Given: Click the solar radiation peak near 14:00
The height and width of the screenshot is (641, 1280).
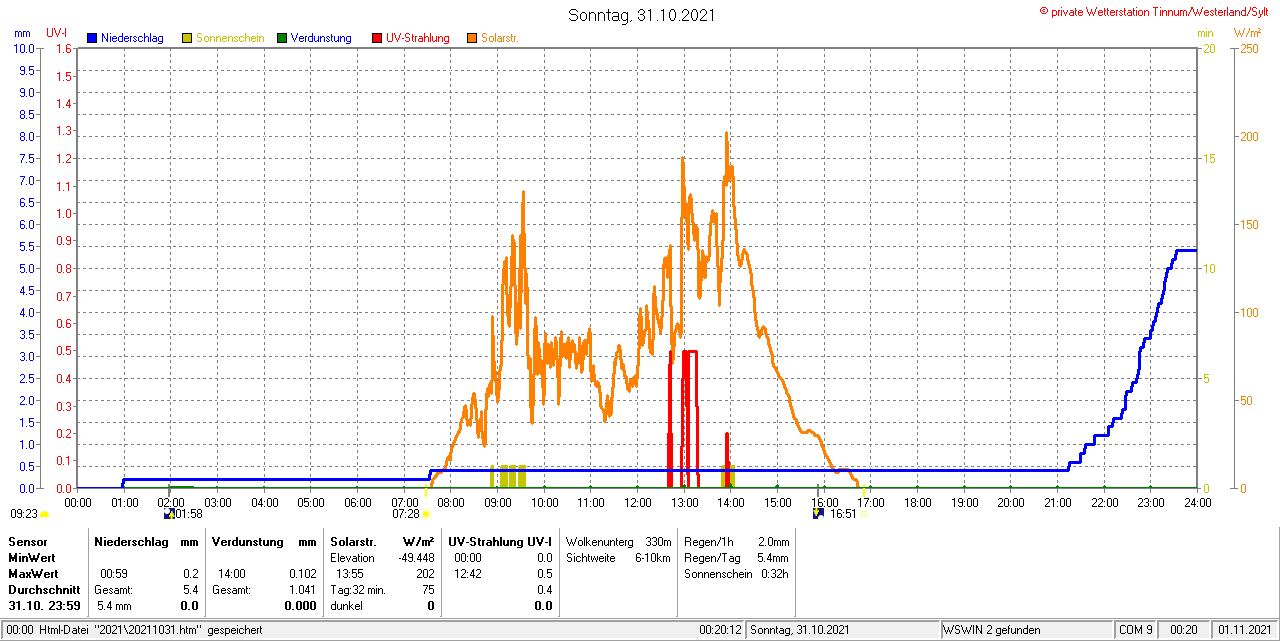Looking at the screenshot, I should click(x=726, y=134).
